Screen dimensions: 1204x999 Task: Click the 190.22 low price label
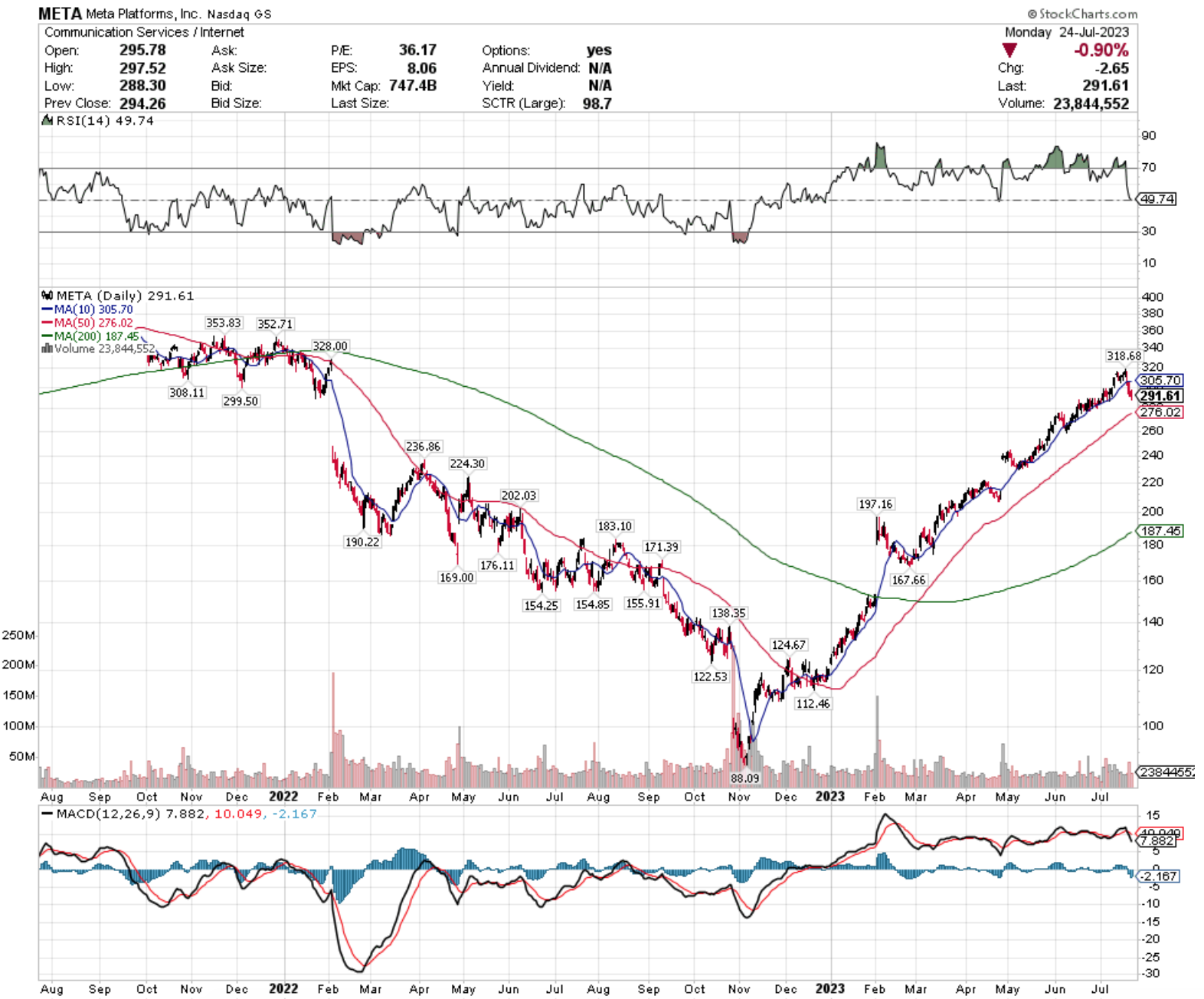coord(362,542)
